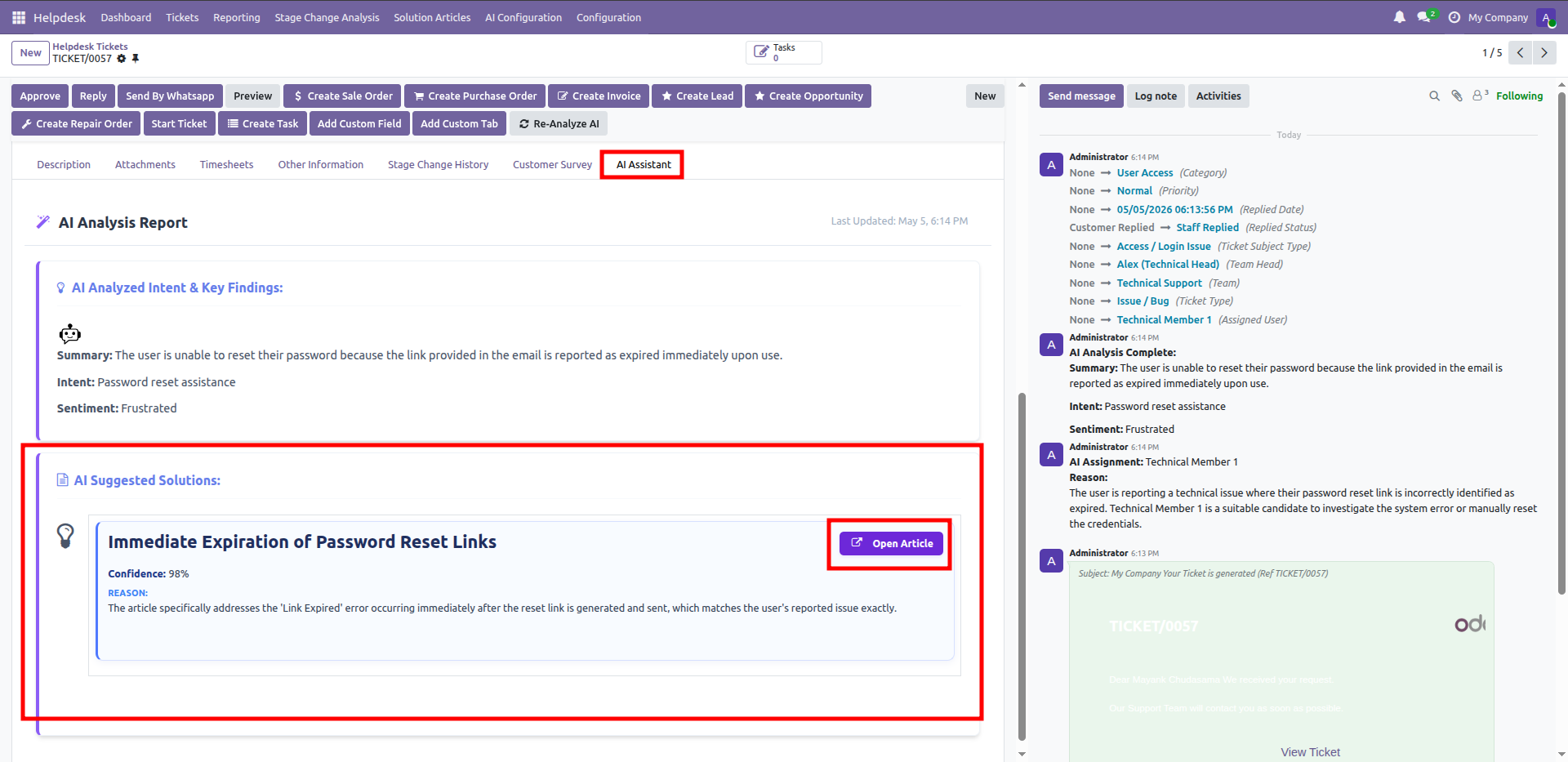Click Add Custom Tab
Screen dimensions: 1568x762
pos(459,124)
